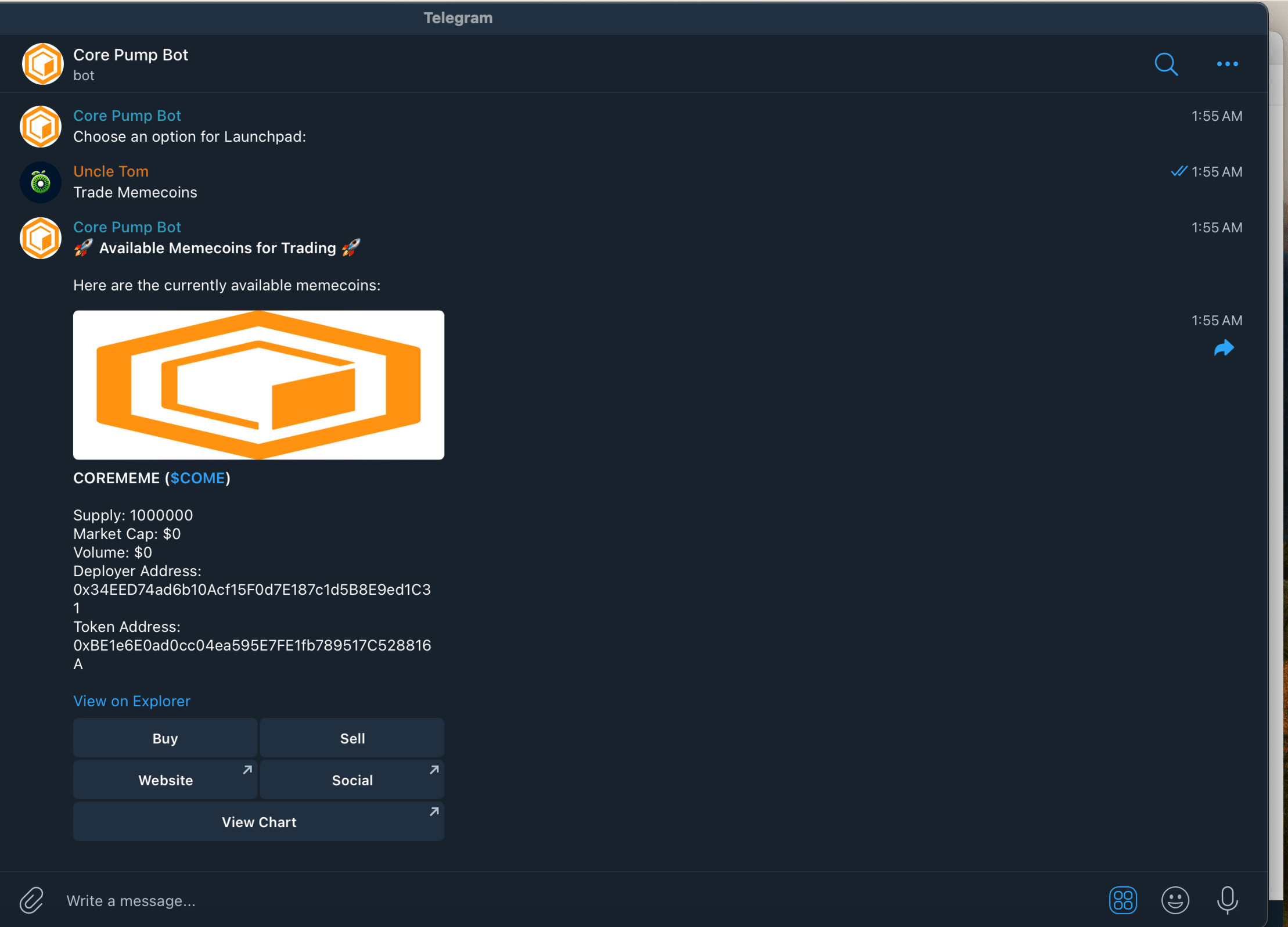Open the chat options three-dot menu
Screen dimensions: 1288x927
point(1226,64)
